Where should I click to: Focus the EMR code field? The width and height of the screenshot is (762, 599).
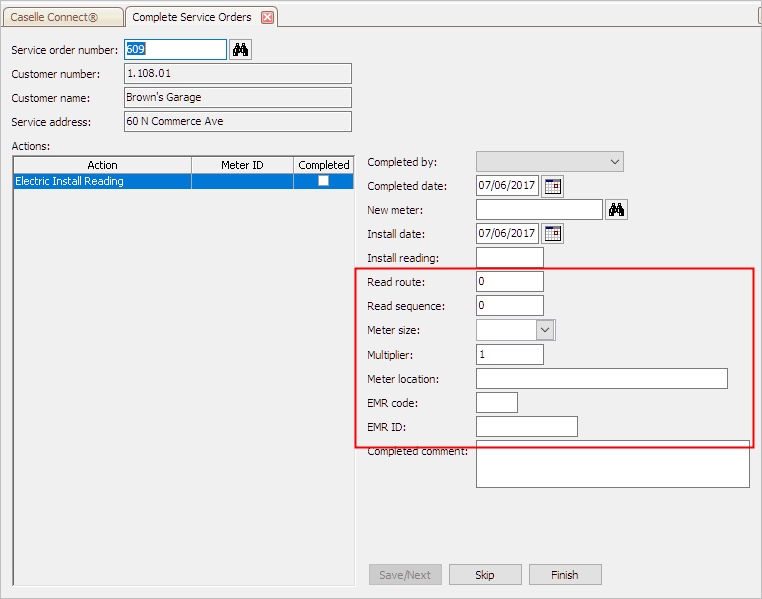click(x=497, y=403)
